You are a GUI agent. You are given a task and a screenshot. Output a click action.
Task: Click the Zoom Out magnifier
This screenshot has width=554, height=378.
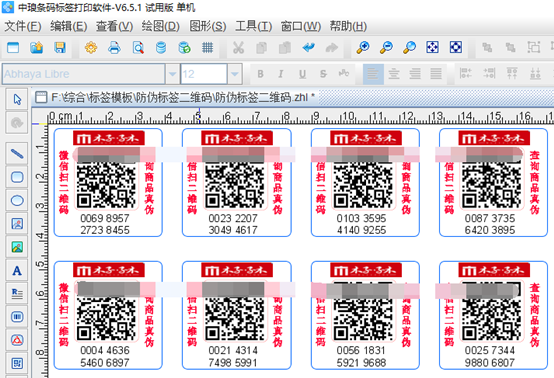click(x=386, y=47)
